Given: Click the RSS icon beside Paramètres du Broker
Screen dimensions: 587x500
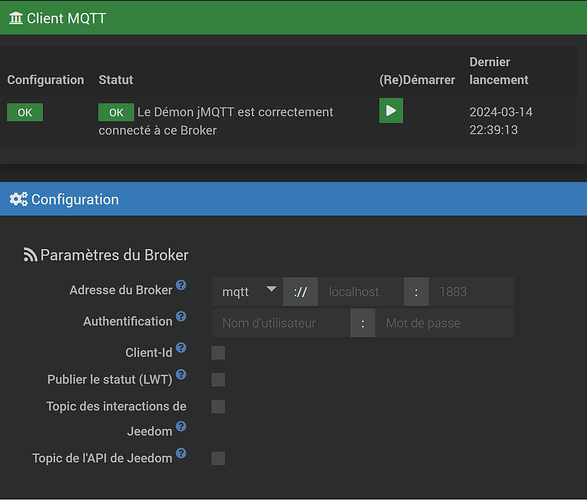Looking at the screenshot, I should pyautogui.click(x=30, y=255).
